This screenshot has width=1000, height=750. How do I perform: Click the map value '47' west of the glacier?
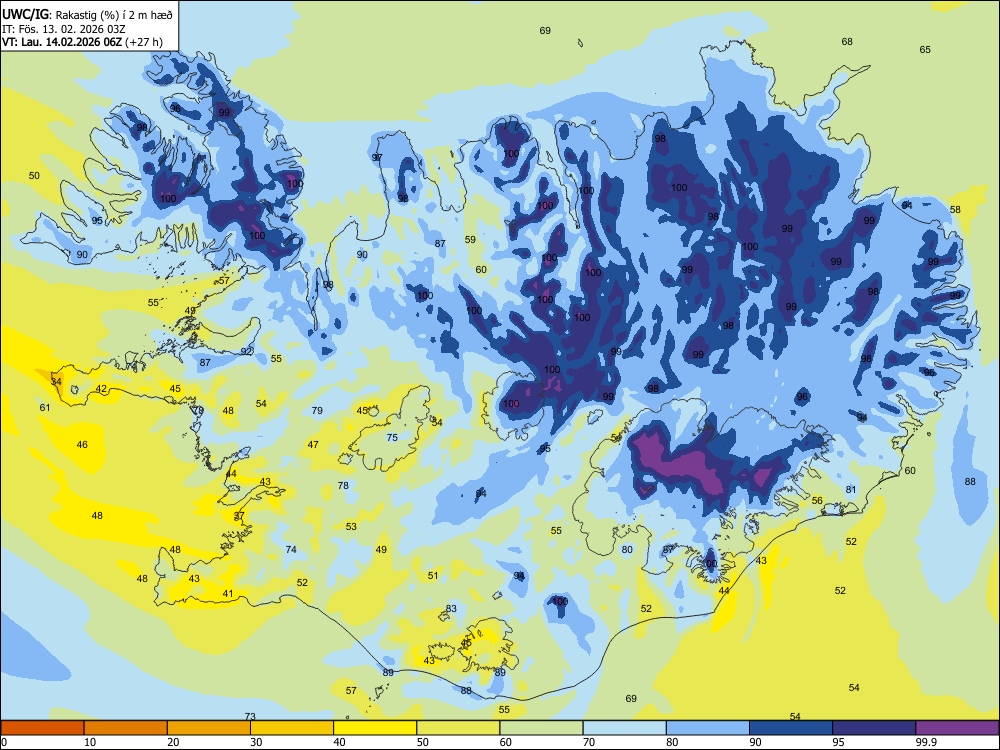click(x=313, y=445)
